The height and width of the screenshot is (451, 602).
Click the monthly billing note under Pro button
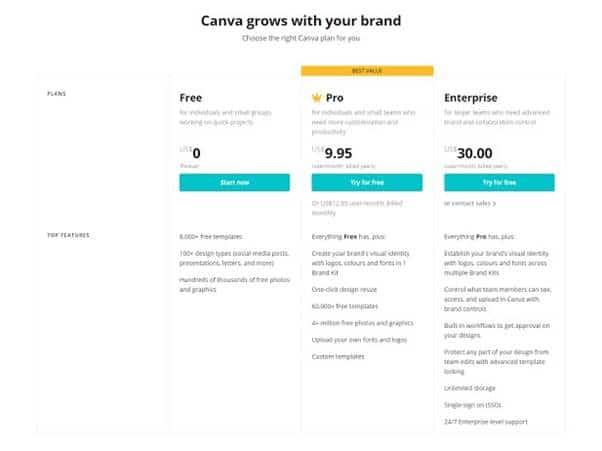point(357,208)
